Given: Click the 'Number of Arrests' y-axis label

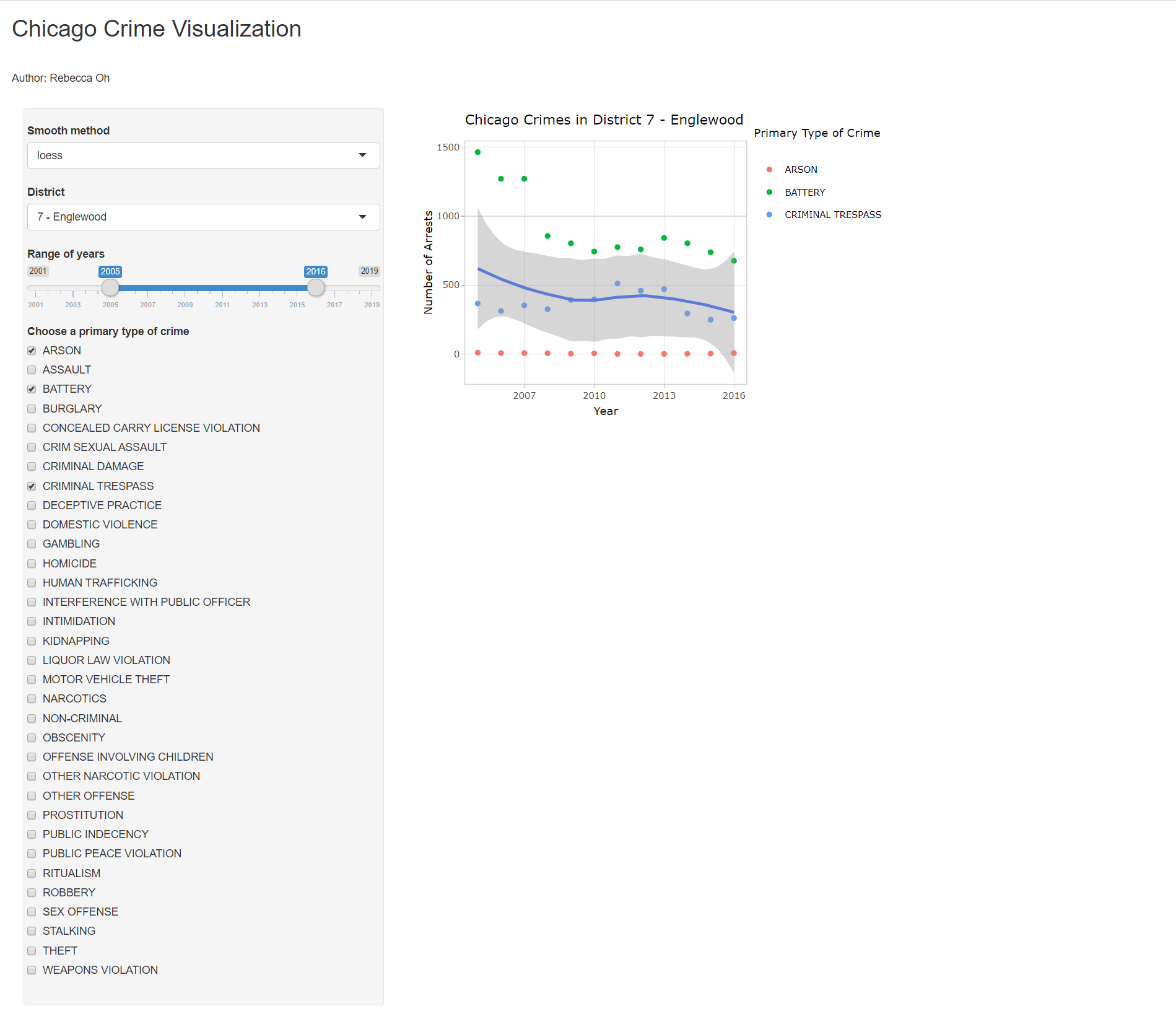Looking at the screenshot, I should tap(429, 263).
